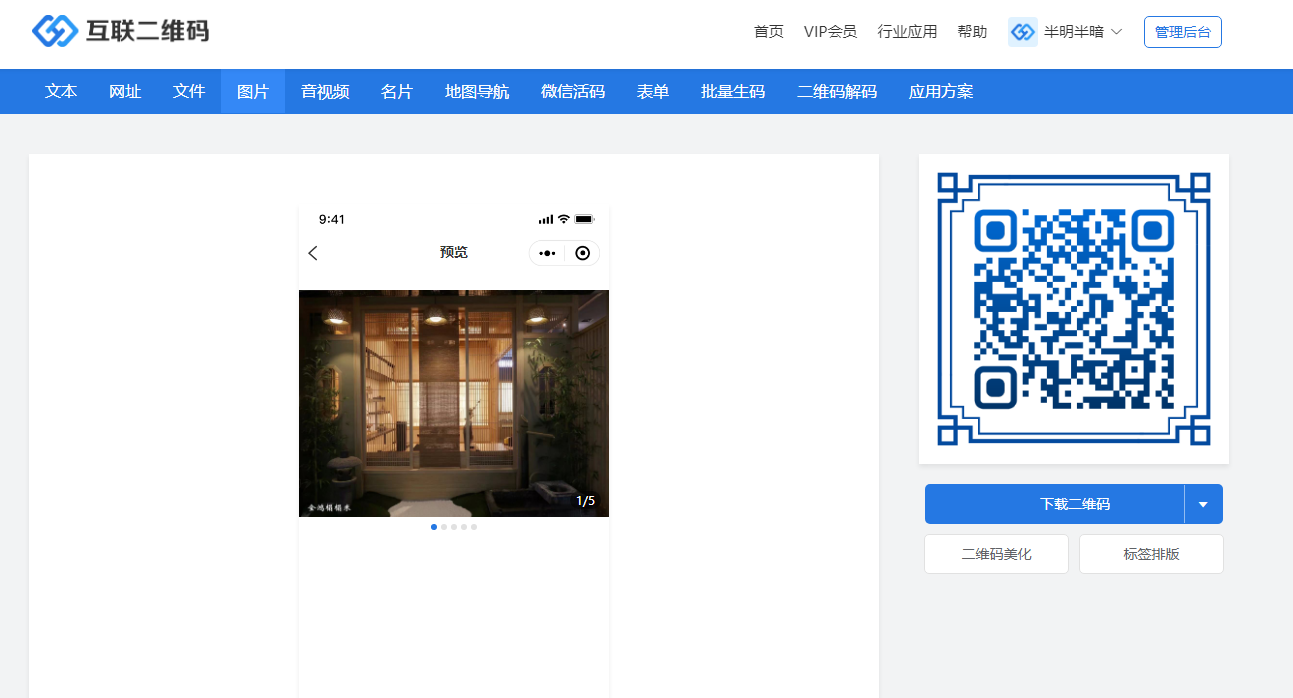This screenshot has height=698, width=1293.
Task: Click the 互联二维码 logo icon
Action: pos(55,31)
